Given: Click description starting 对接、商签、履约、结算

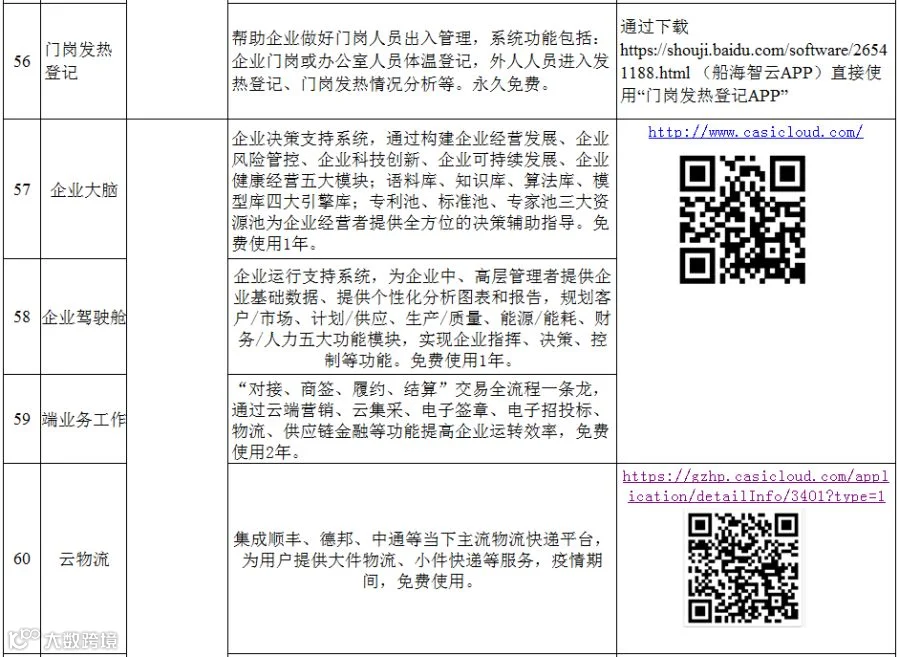Looking at the screenshot, I should [x=420, y=420].
